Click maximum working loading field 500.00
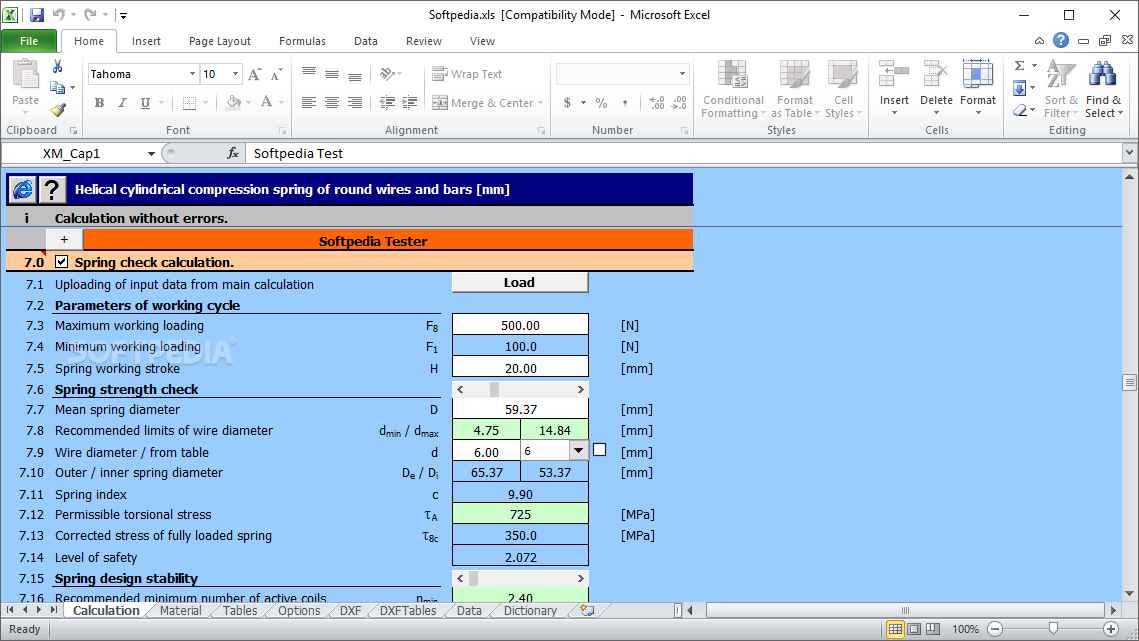The width and height of the screenshot is (1139, 641). coord(520,326)
